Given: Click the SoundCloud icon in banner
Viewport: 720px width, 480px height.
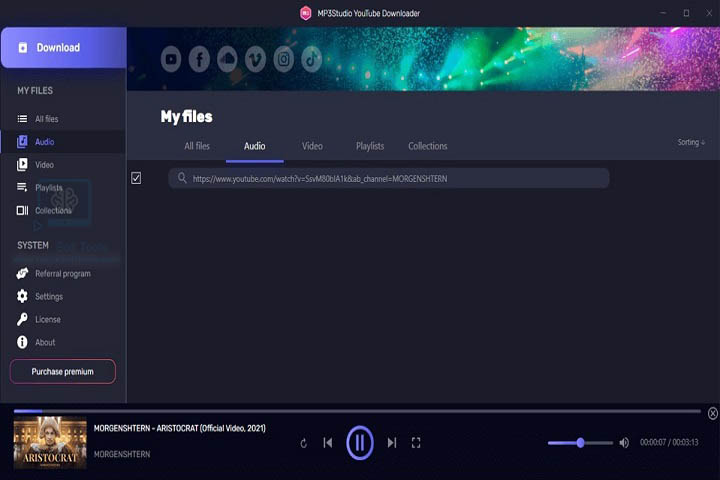Looking at the screenshot, I should click(227, 59).
